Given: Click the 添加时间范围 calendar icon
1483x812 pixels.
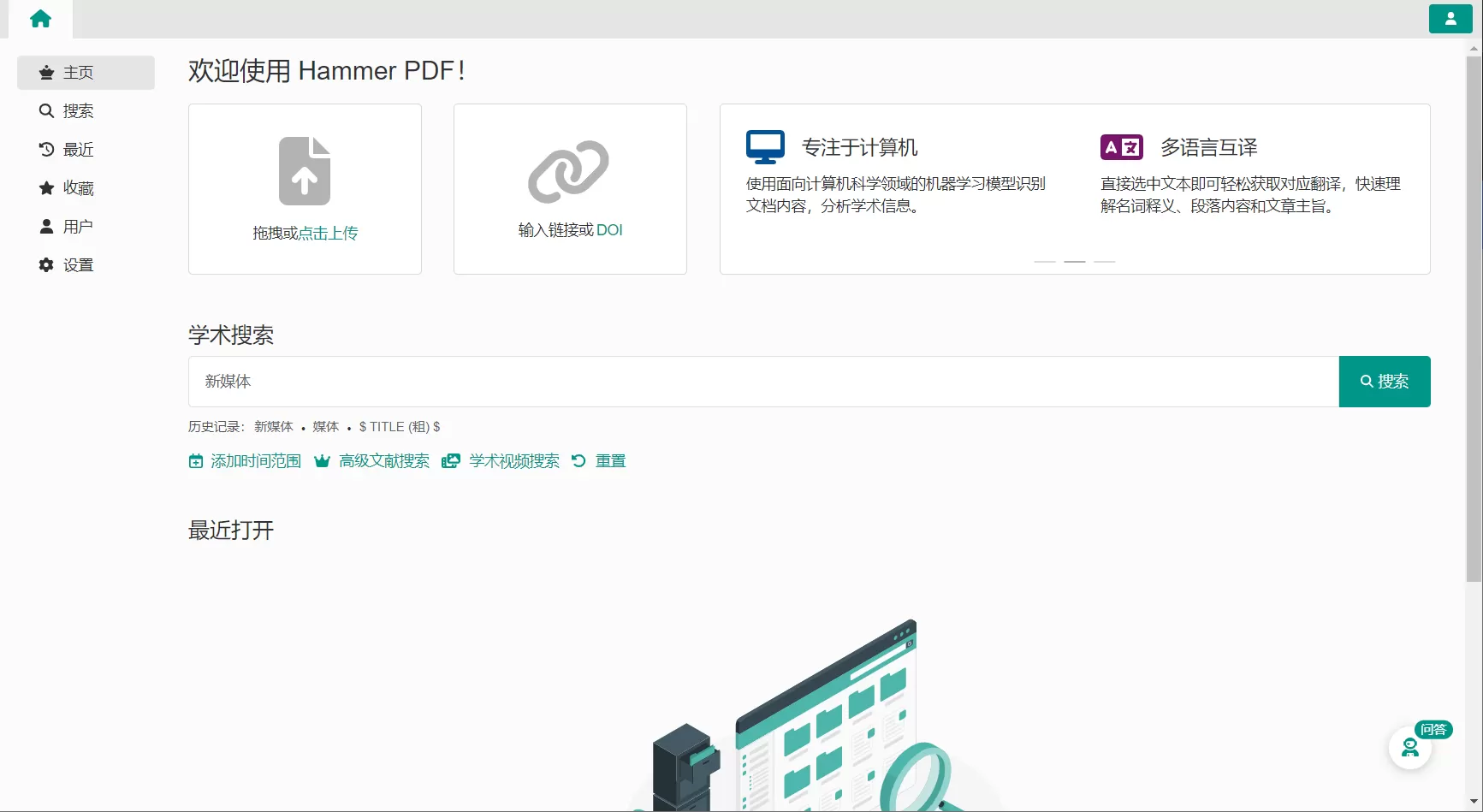Looking at the screenshot, I should [x=195, y=460].
